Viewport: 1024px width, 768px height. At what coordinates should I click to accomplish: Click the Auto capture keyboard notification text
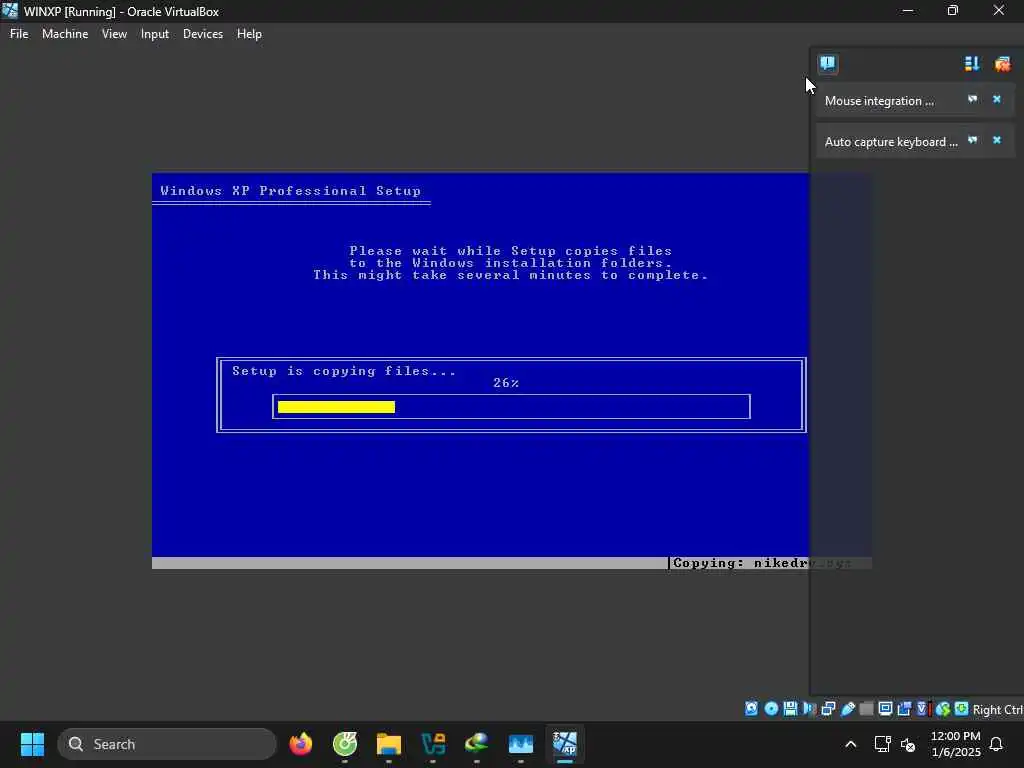(891, 142)
